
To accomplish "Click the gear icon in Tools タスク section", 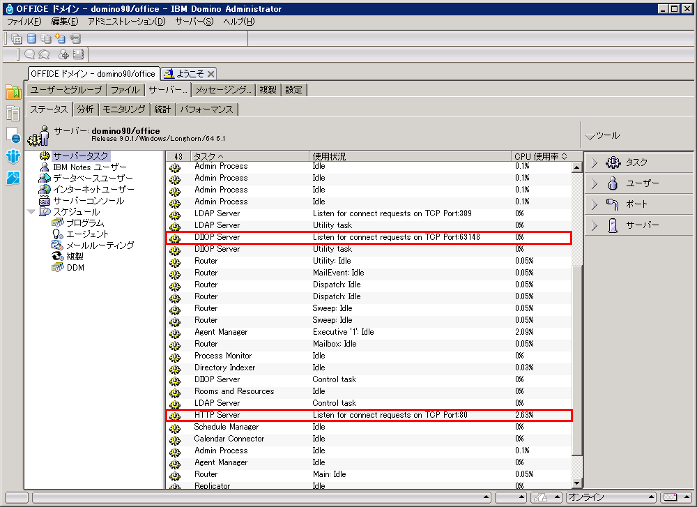I will pos(613,163).
